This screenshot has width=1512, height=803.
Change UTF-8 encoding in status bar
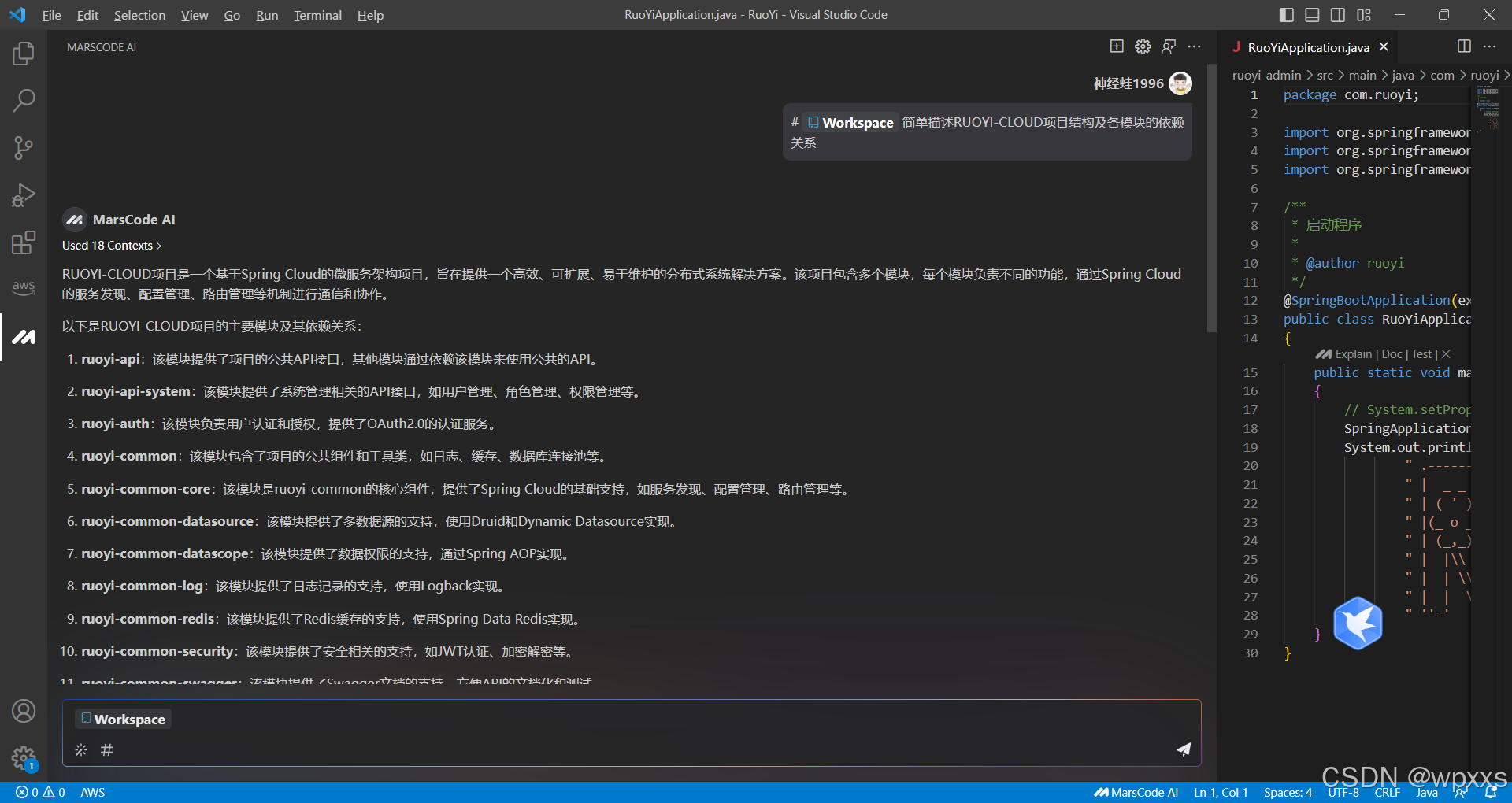[1343, 792]
